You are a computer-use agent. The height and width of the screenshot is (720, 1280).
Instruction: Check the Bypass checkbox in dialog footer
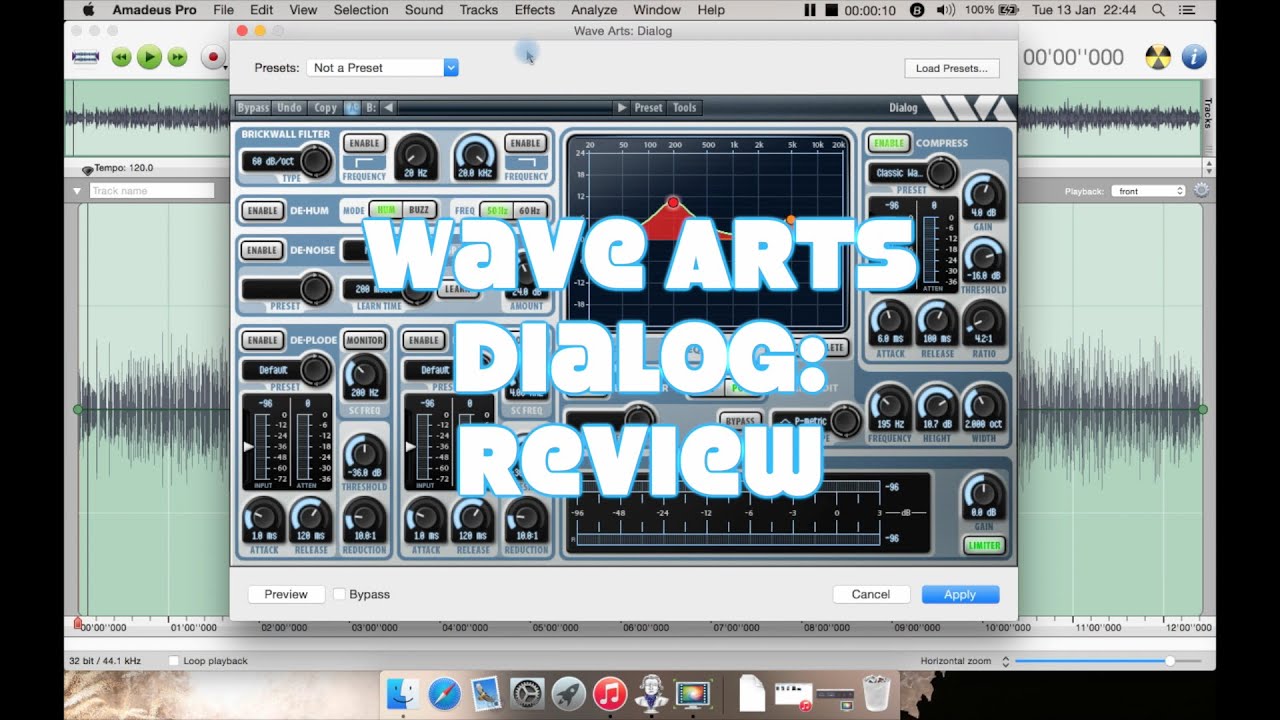click(x=339, y=594)
